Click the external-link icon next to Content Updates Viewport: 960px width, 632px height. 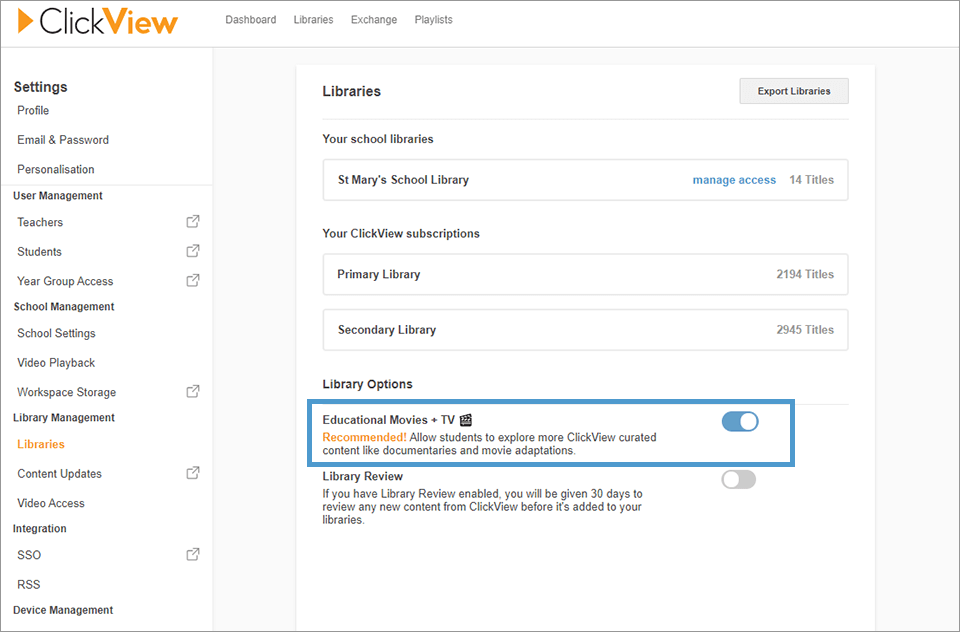pyautogui.click(x=193, y=473)
